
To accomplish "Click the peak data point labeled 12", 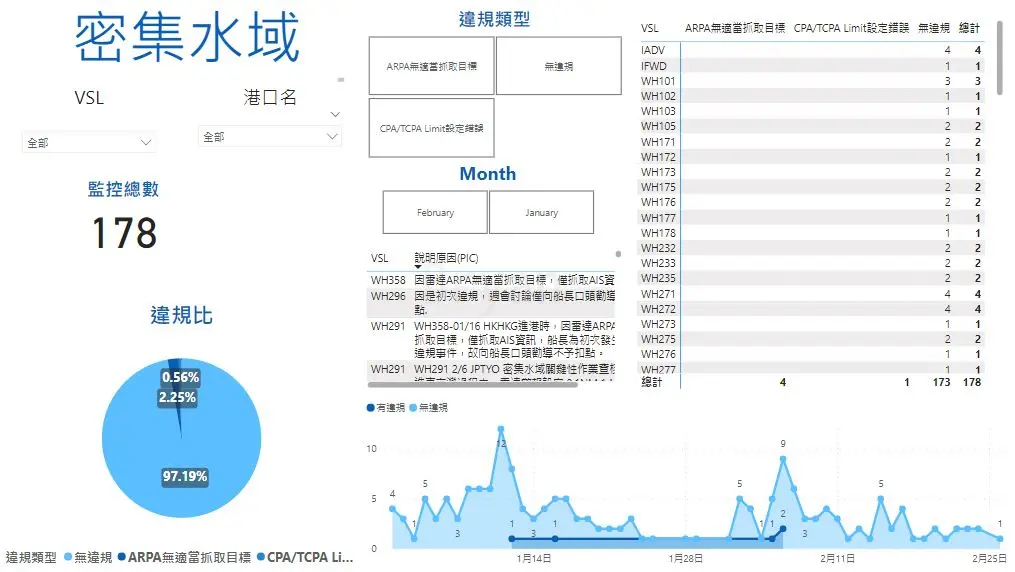I will [x=500, y=429].
